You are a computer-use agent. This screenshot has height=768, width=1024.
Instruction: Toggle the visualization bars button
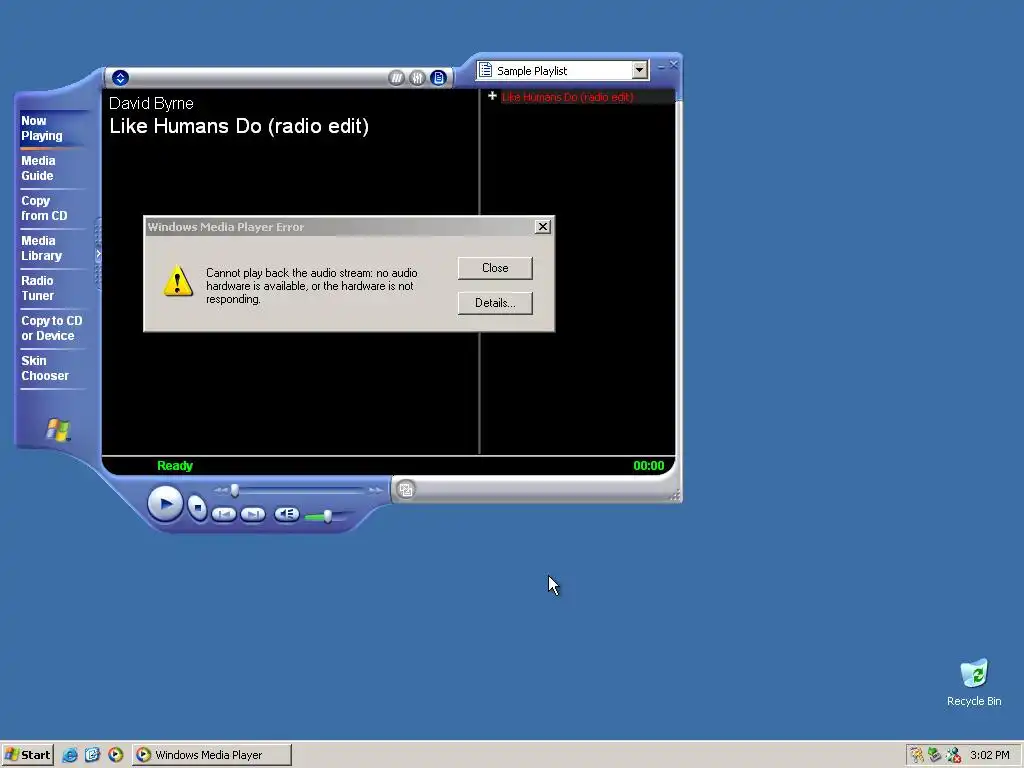point(396,78)
